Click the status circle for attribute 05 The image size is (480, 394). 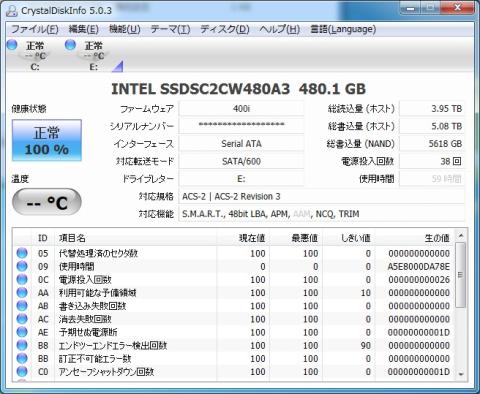coord(22,253)
